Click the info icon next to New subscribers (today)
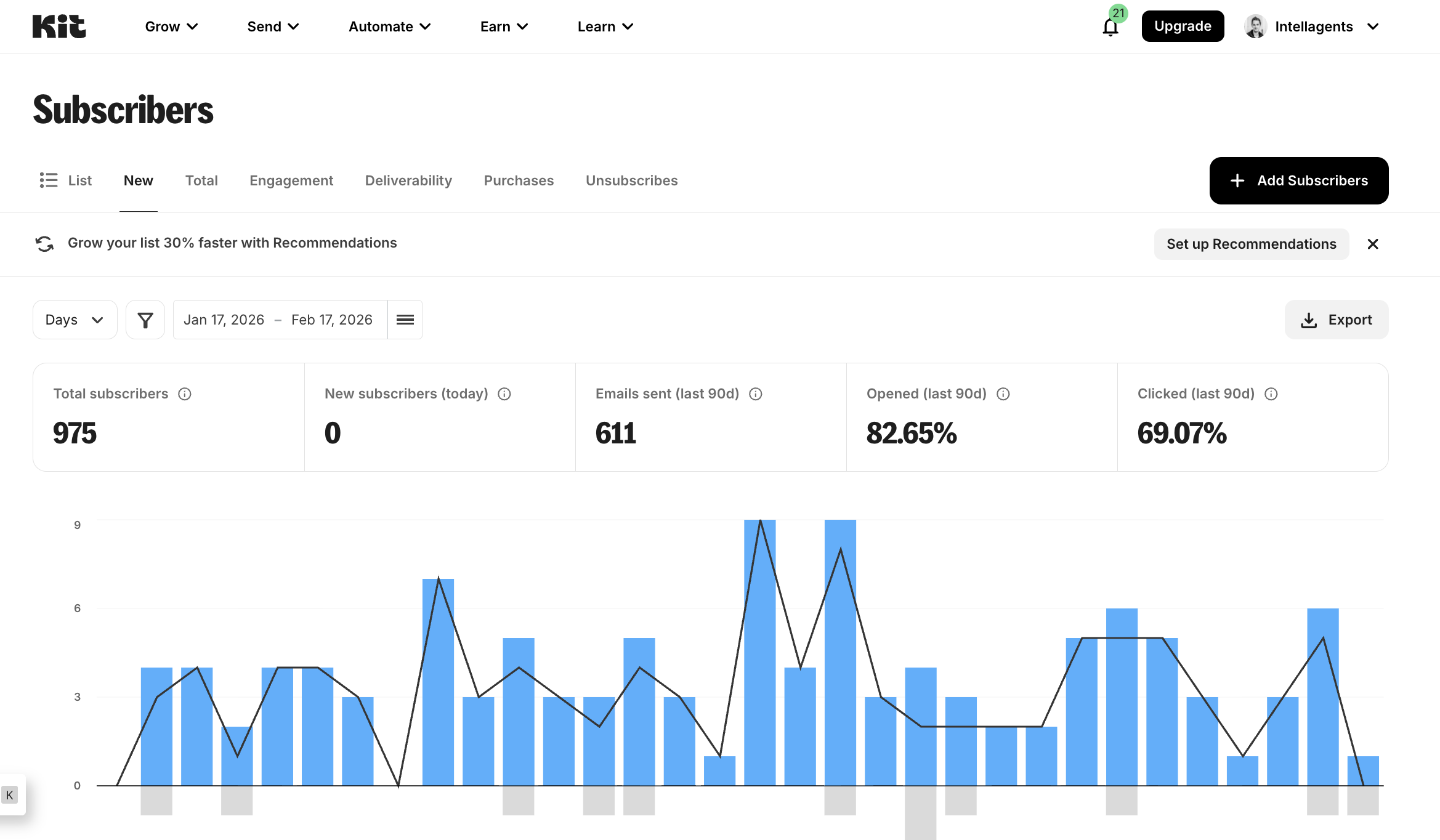 [x=504, y=394]
